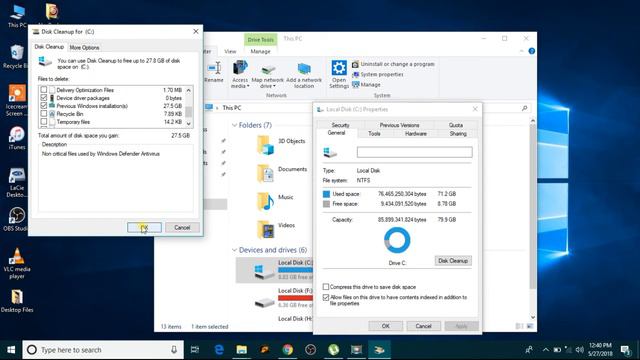The width and height of the screenshot is (640, 360).
Task: Click the Explorer search icon
Action: pyautogui.click(x=524, y=108)
